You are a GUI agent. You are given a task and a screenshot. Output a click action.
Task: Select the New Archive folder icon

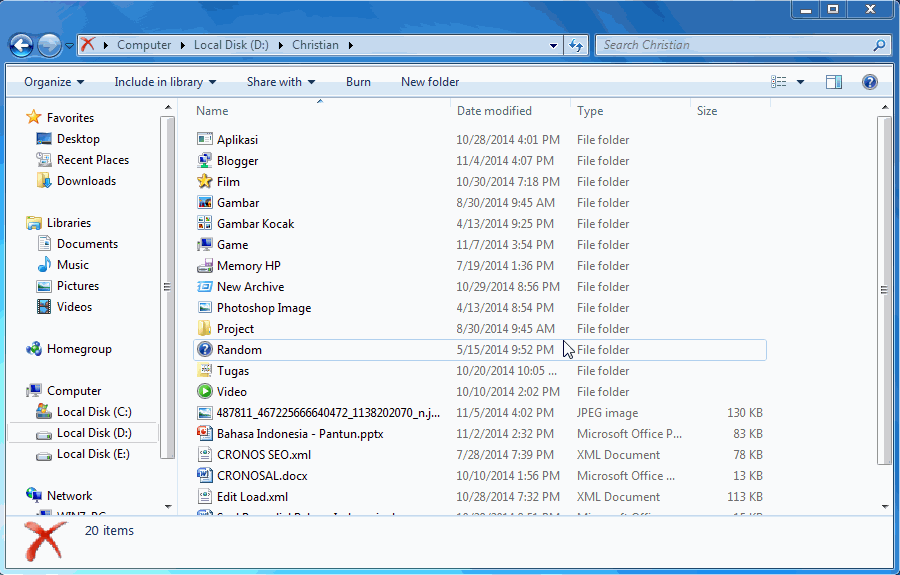pos(204,287)
